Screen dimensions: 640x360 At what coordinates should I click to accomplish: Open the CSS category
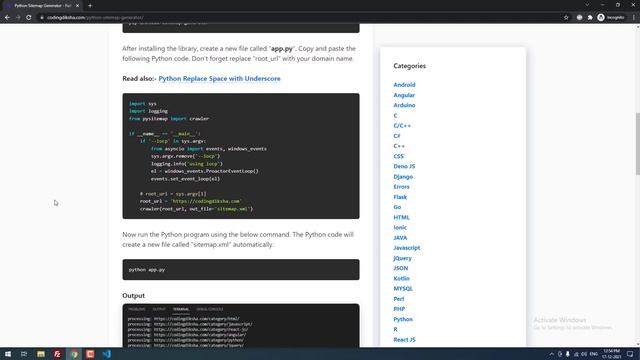(x=398, y=156)
